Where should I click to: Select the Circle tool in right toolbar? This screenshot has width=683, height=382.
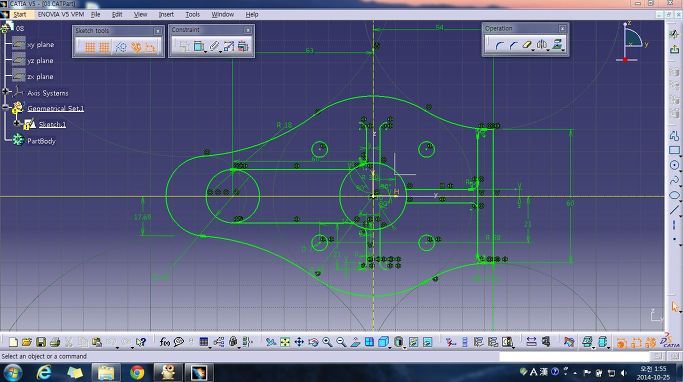pos(674,165)
